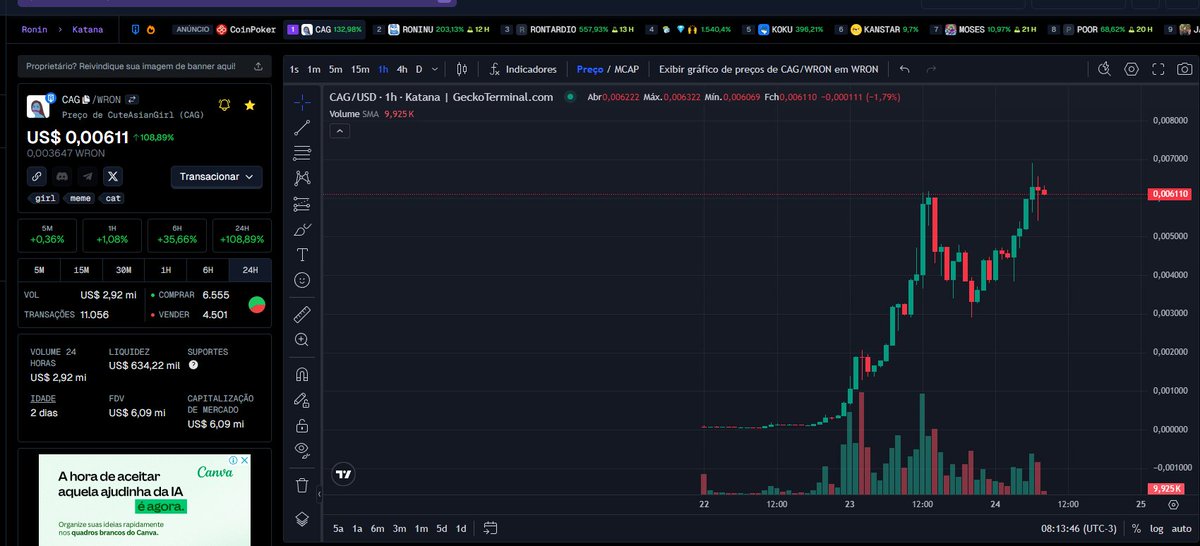This screenshot has height=546, width=1200.
Task: Select the pattern drawing tool
Action: coord(303,178)
